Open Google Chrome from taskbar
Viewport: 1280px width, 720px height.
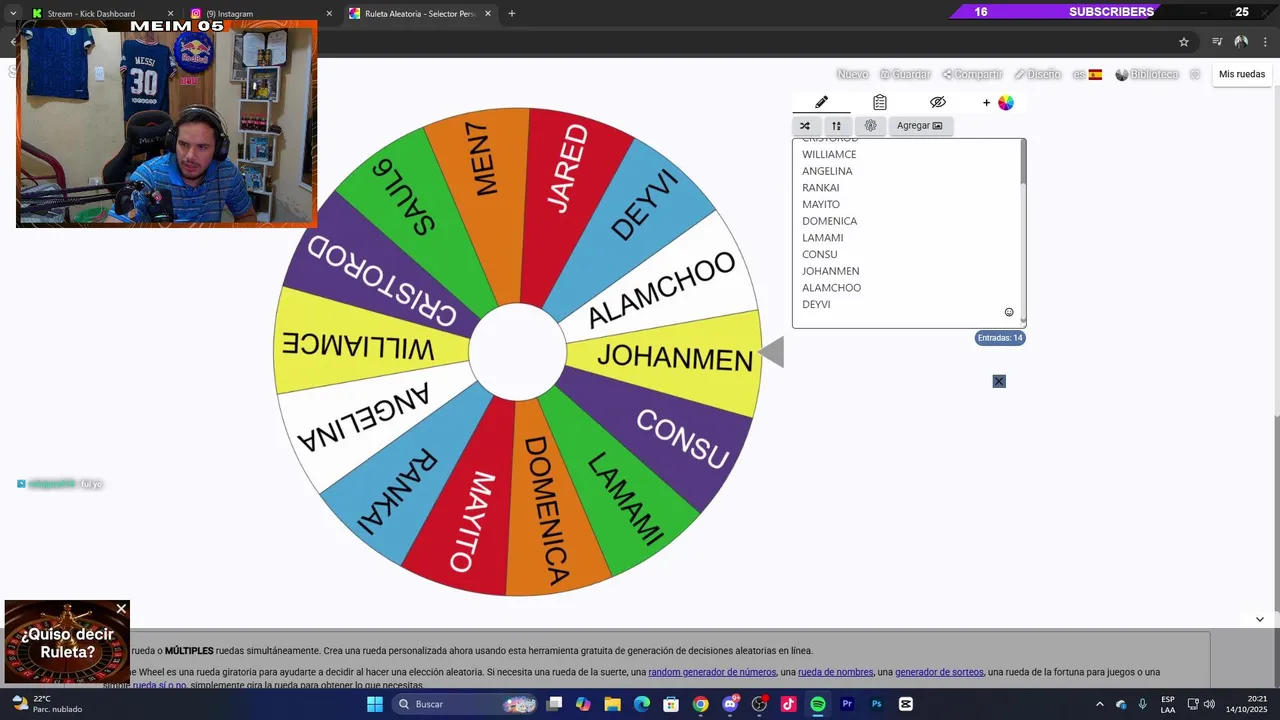(x=701, y=704)
